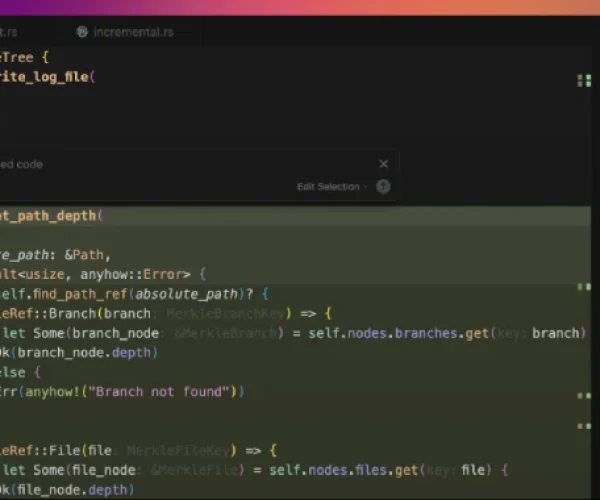
Task: Click 'self.nodes.files.get' call
Action: coord(343,470)
